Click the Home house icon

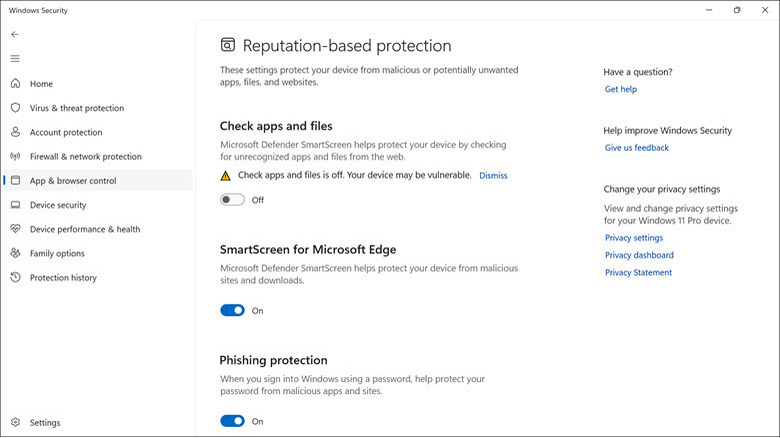point(16,84)
